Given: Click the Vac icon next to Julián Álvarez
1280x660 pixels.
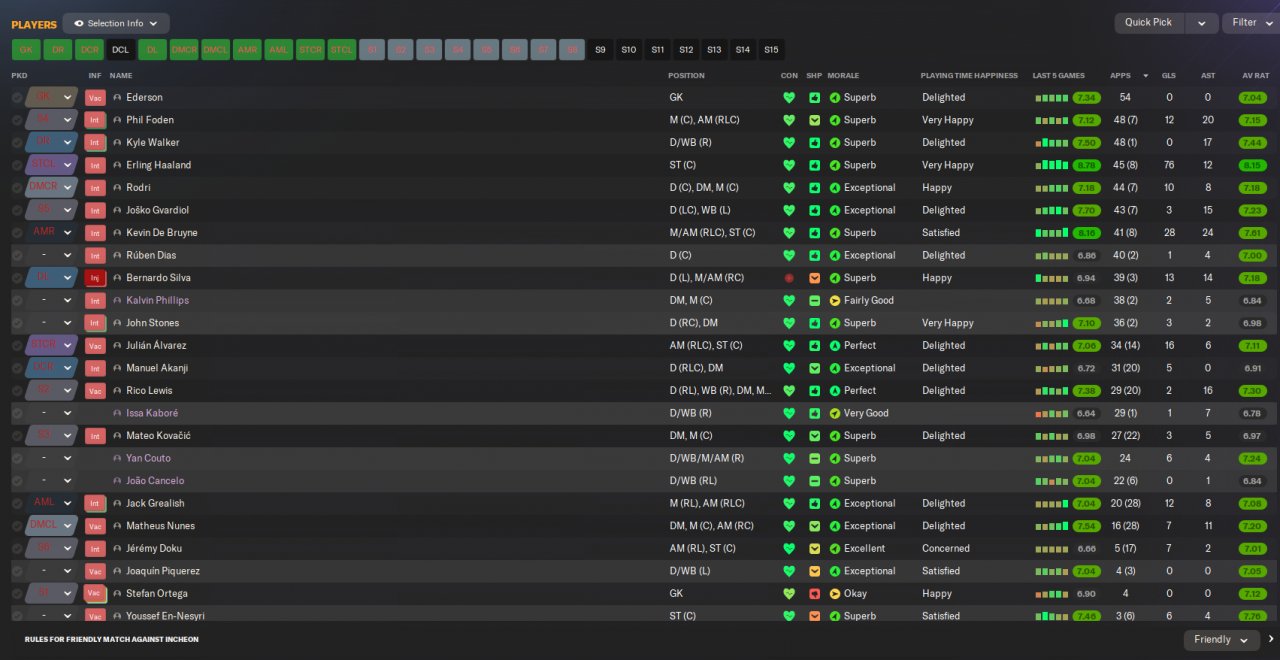Looking at the screenshot, I should coord(95,346).
